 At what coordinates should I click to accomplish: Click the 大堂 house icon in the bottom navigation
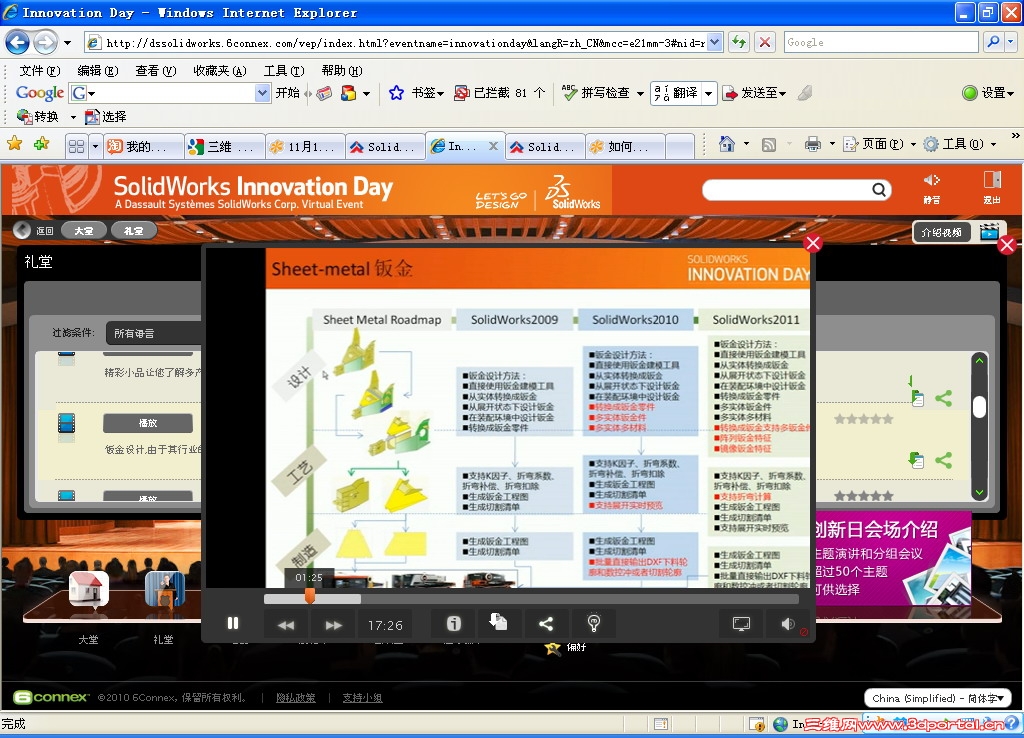point(89,589)
